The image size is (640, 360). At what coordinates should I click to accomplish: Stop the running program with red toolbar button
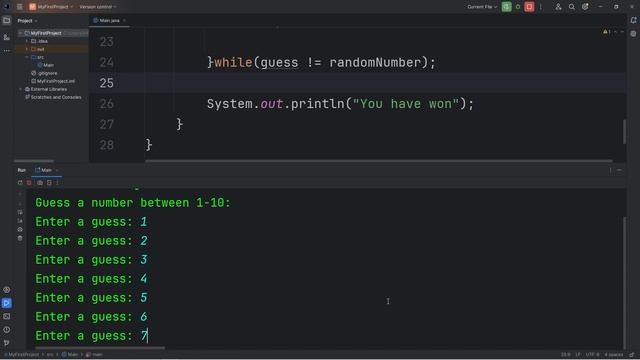pos(529,7)
